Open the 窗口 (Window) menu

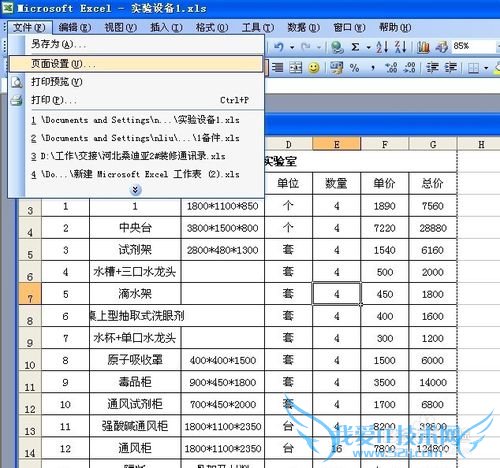(349, 27)
